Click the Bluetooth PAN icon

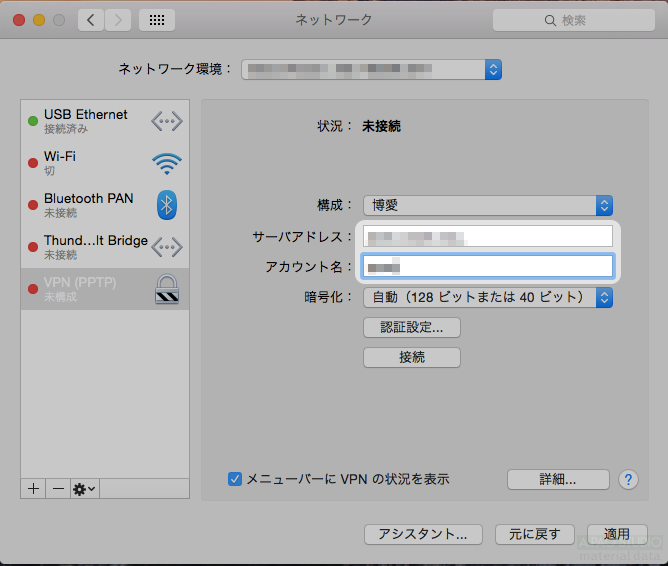167,205
